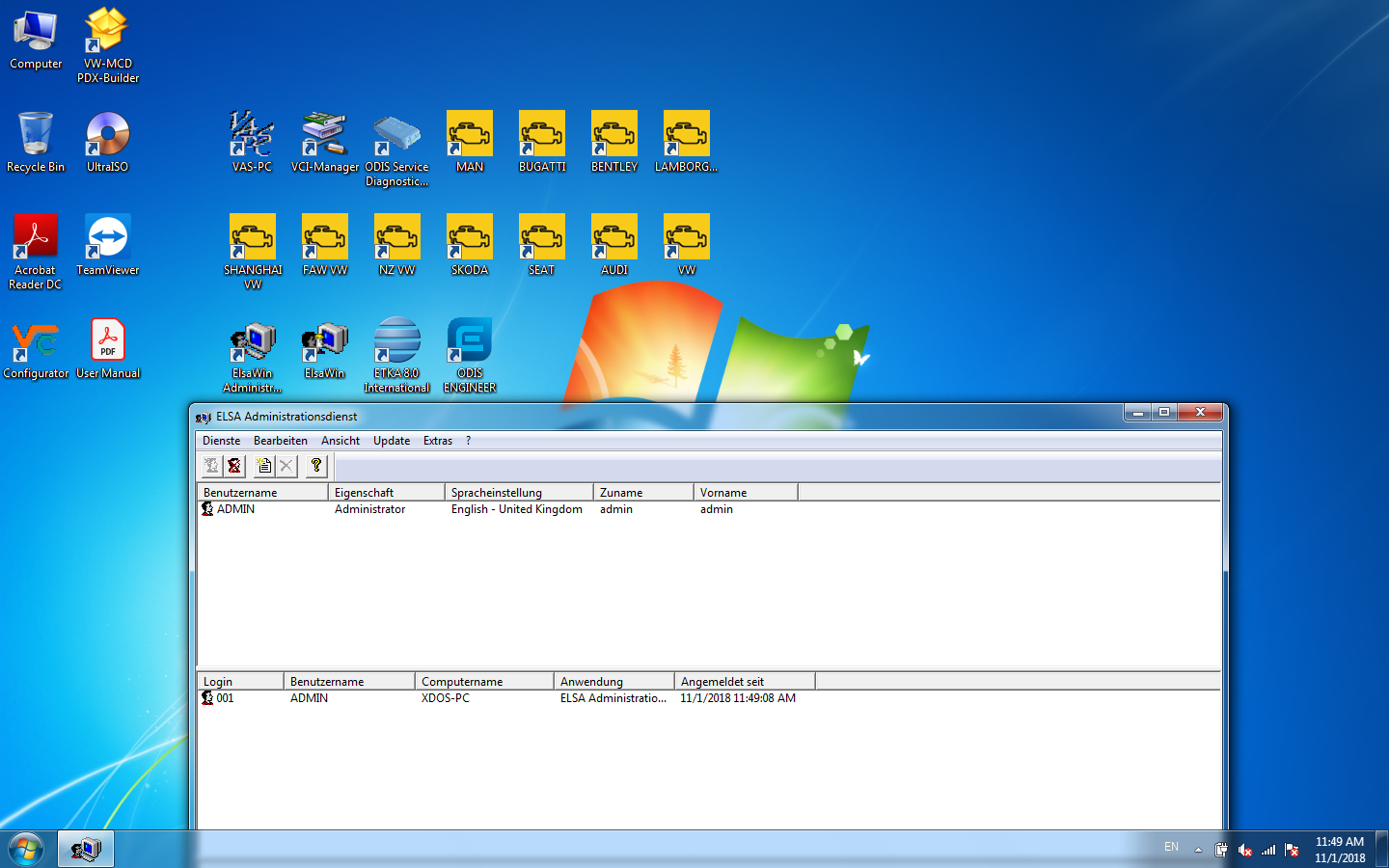
Task: Open the Update menu
Action: point(392,441)
